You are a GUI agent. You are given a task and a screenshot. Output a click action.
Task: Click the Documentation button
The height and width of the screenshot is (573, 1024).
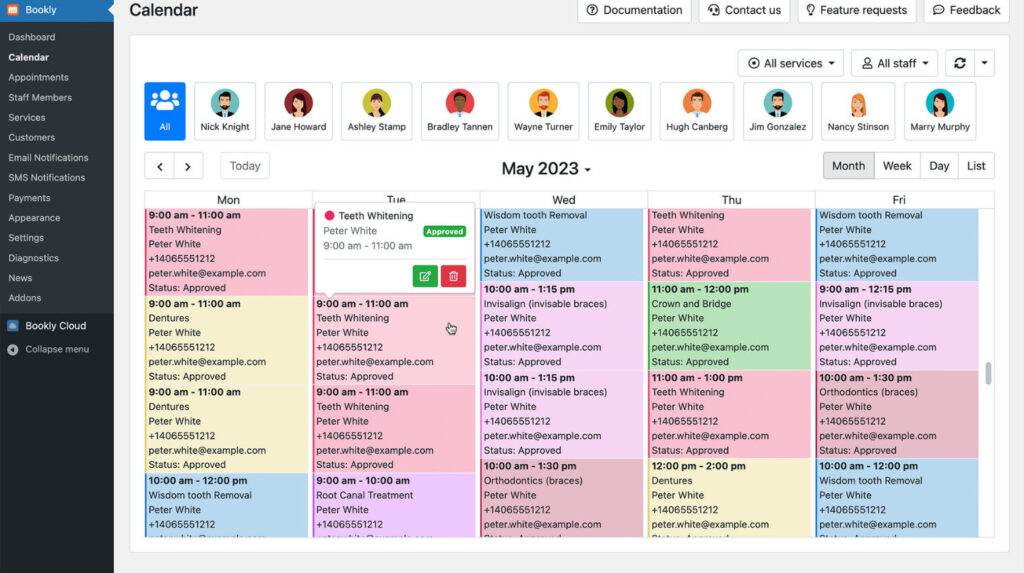click(x=634, y=10)
